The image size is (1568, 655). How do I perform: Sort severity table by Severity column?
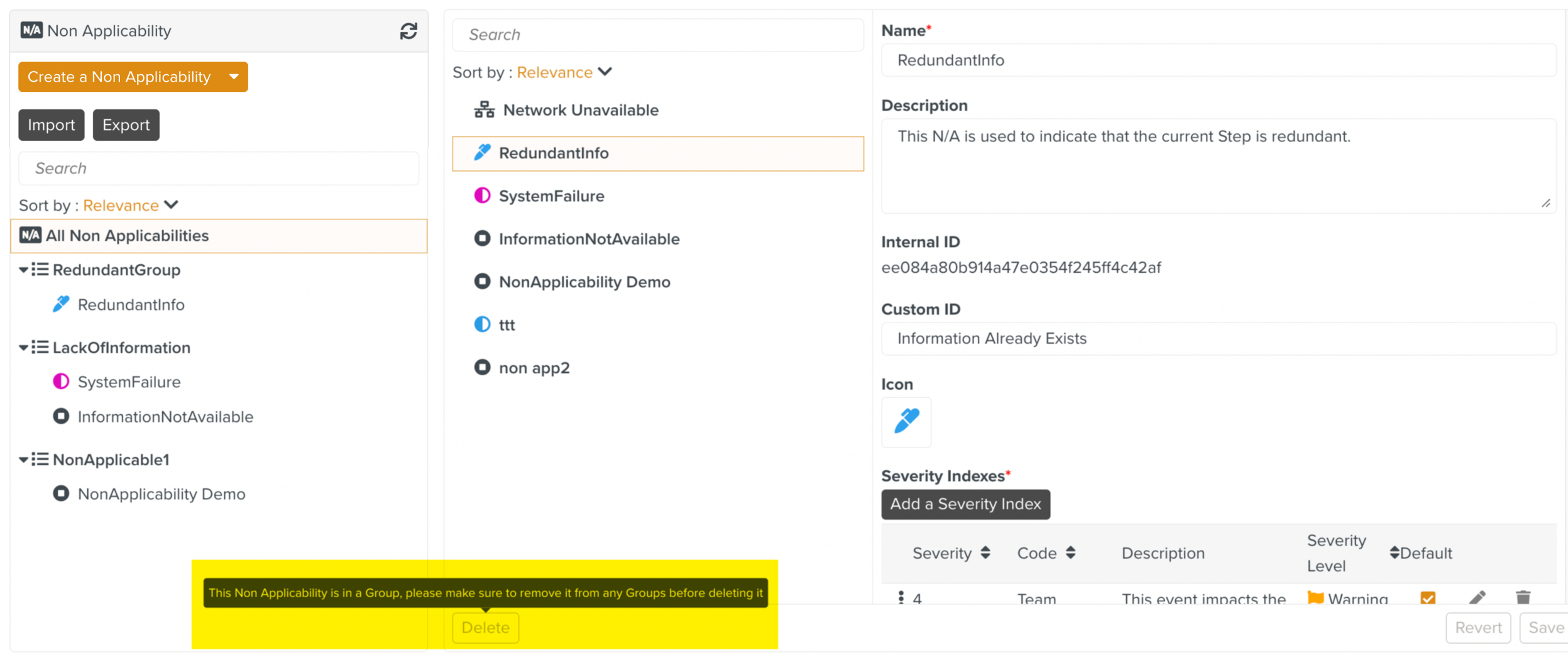tap(985, 553)
